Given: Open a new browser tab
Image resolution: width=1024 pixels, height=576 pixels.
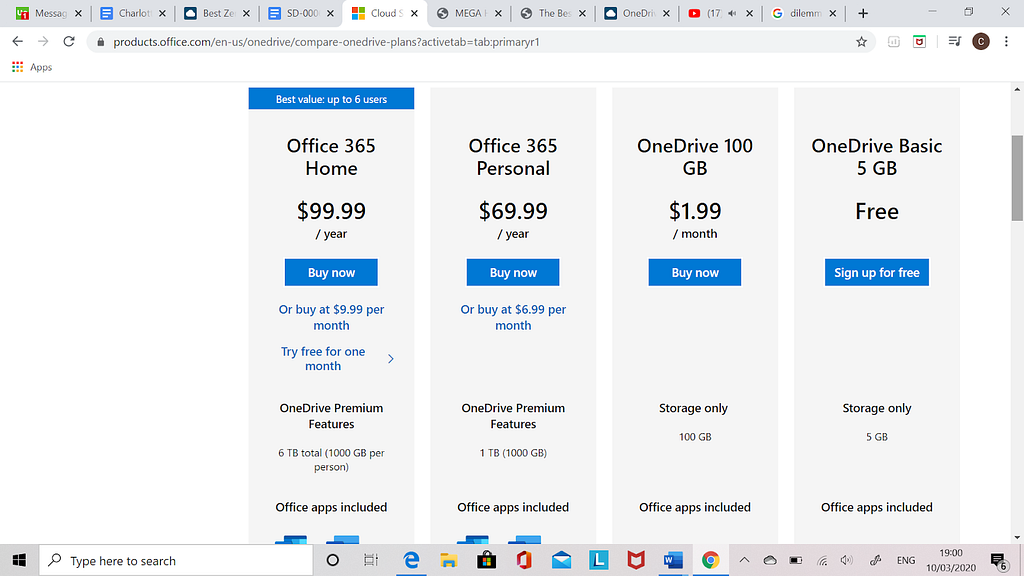Looking at the screenshot, I should point(863,13).
